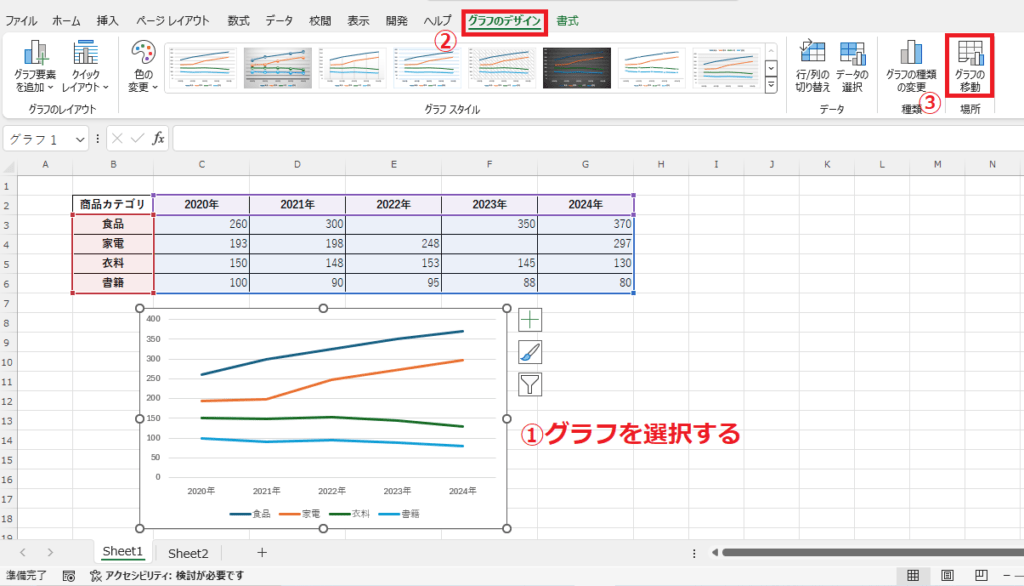Click the chart filters funnel button
1024x586 pixels.
coord(530,385)
